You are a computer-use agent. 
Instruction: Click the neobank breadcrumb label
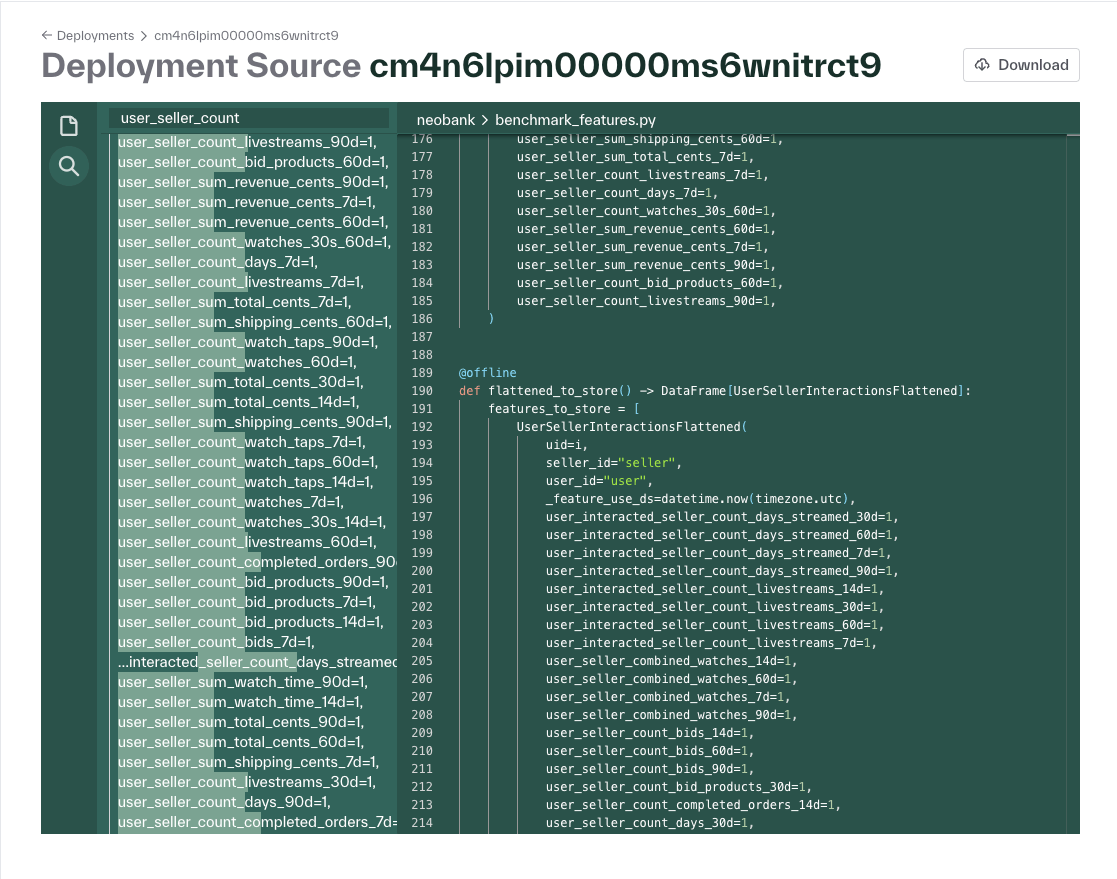click(445, 119)
